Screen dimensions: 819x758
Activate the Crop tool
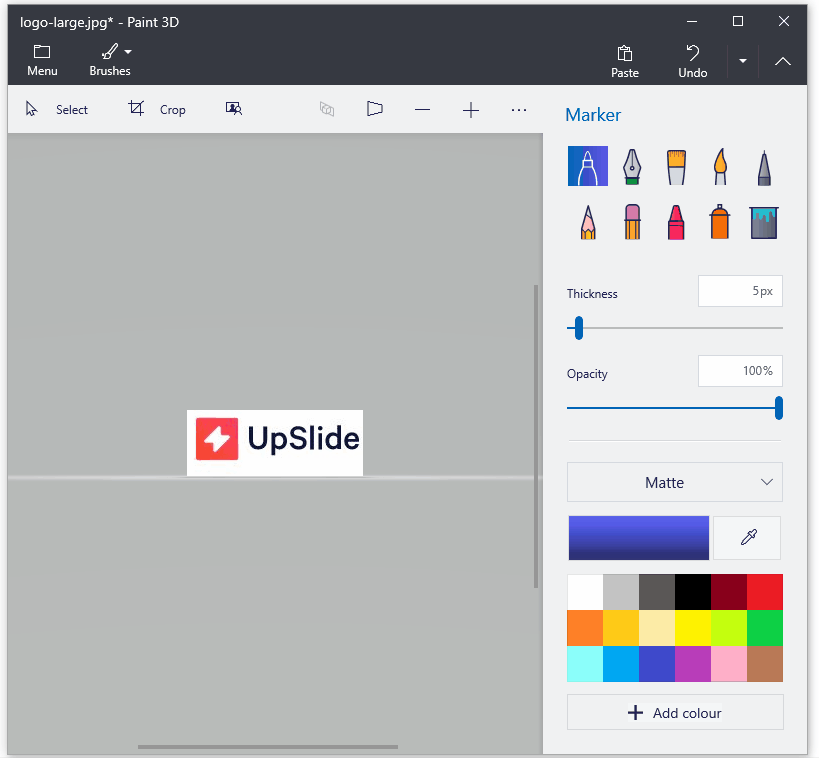coord(157,109)
